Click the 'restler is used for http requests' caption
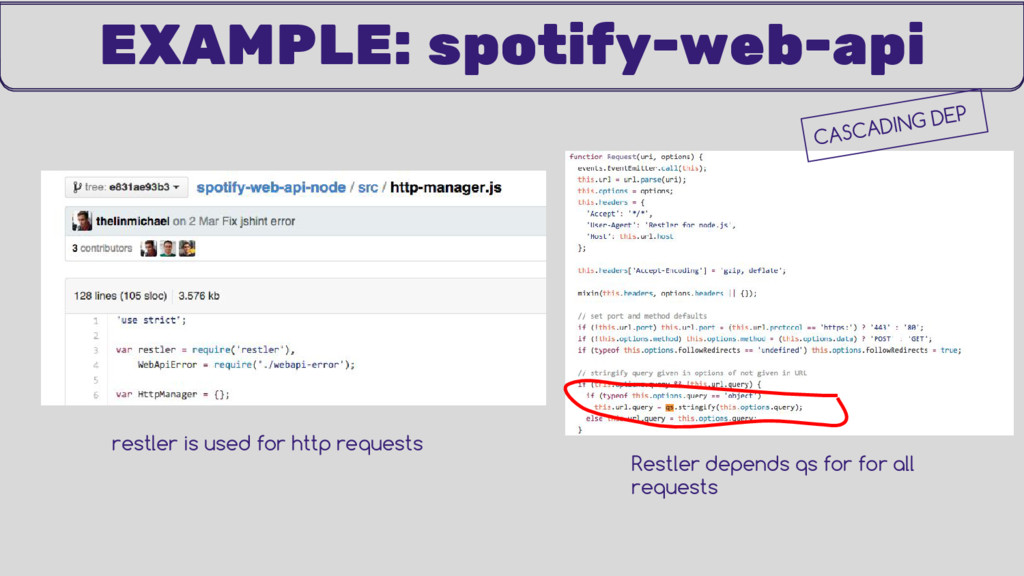The height and width of the screenshot is (576, 1024). tap(267, 443)
